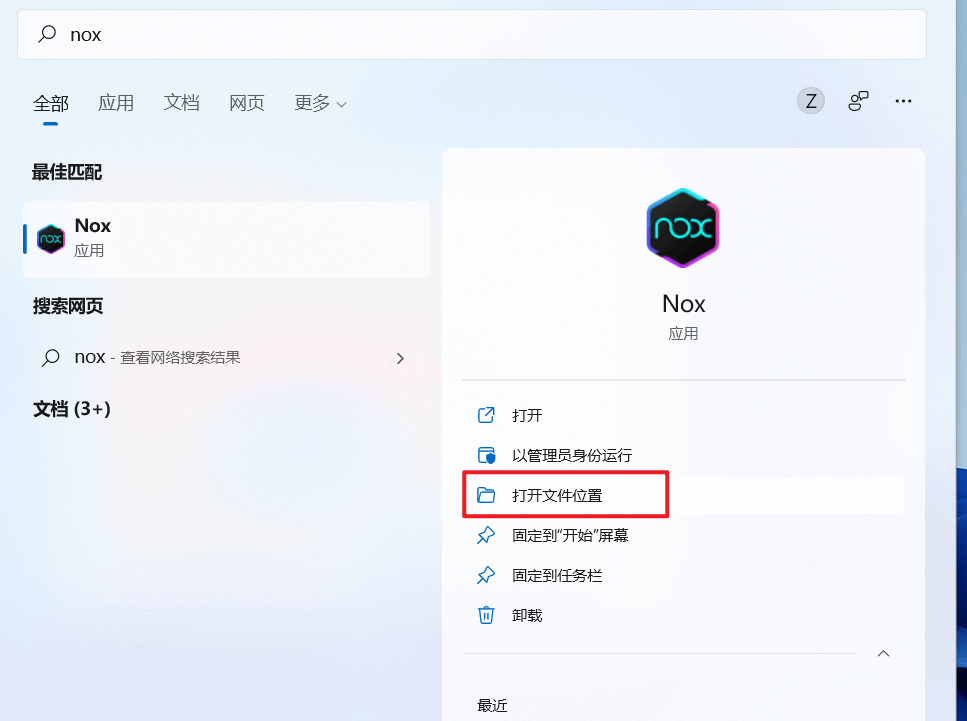Viewport: 967px width, 721px height.
Task: Click pin icon beside 固定到"开始"屏幕
Action: (486, 535)
